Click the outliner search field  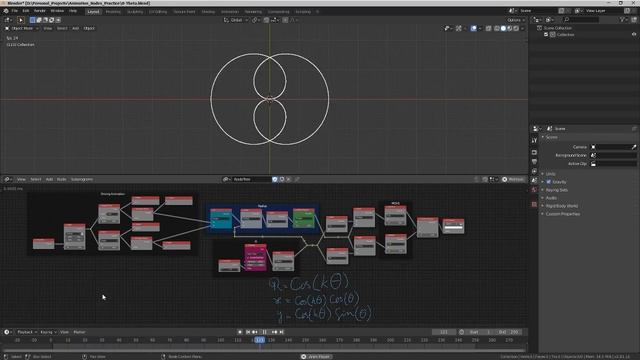point(581,20)
